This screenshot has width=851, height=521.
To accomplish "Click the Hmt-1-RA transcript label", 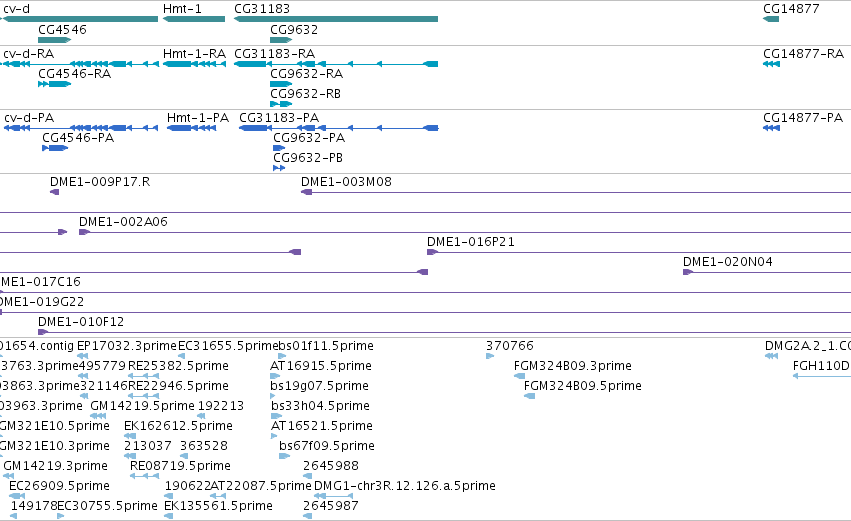I will (x=194, y=54).
